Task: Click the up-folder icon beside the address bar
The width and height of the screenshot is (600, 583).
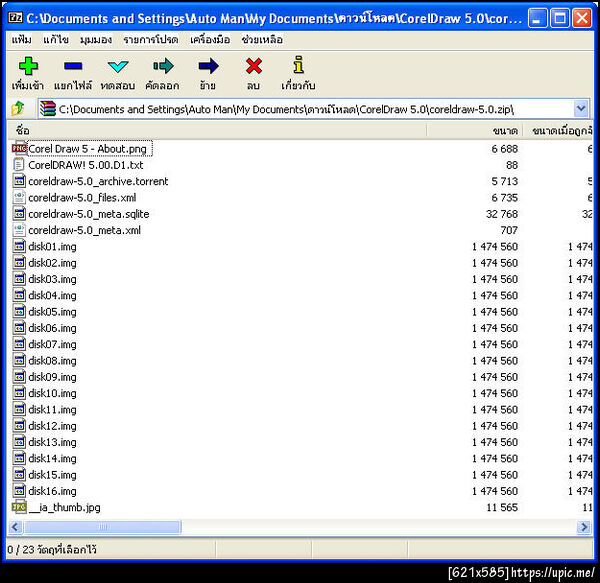Action: pos(18,109)
